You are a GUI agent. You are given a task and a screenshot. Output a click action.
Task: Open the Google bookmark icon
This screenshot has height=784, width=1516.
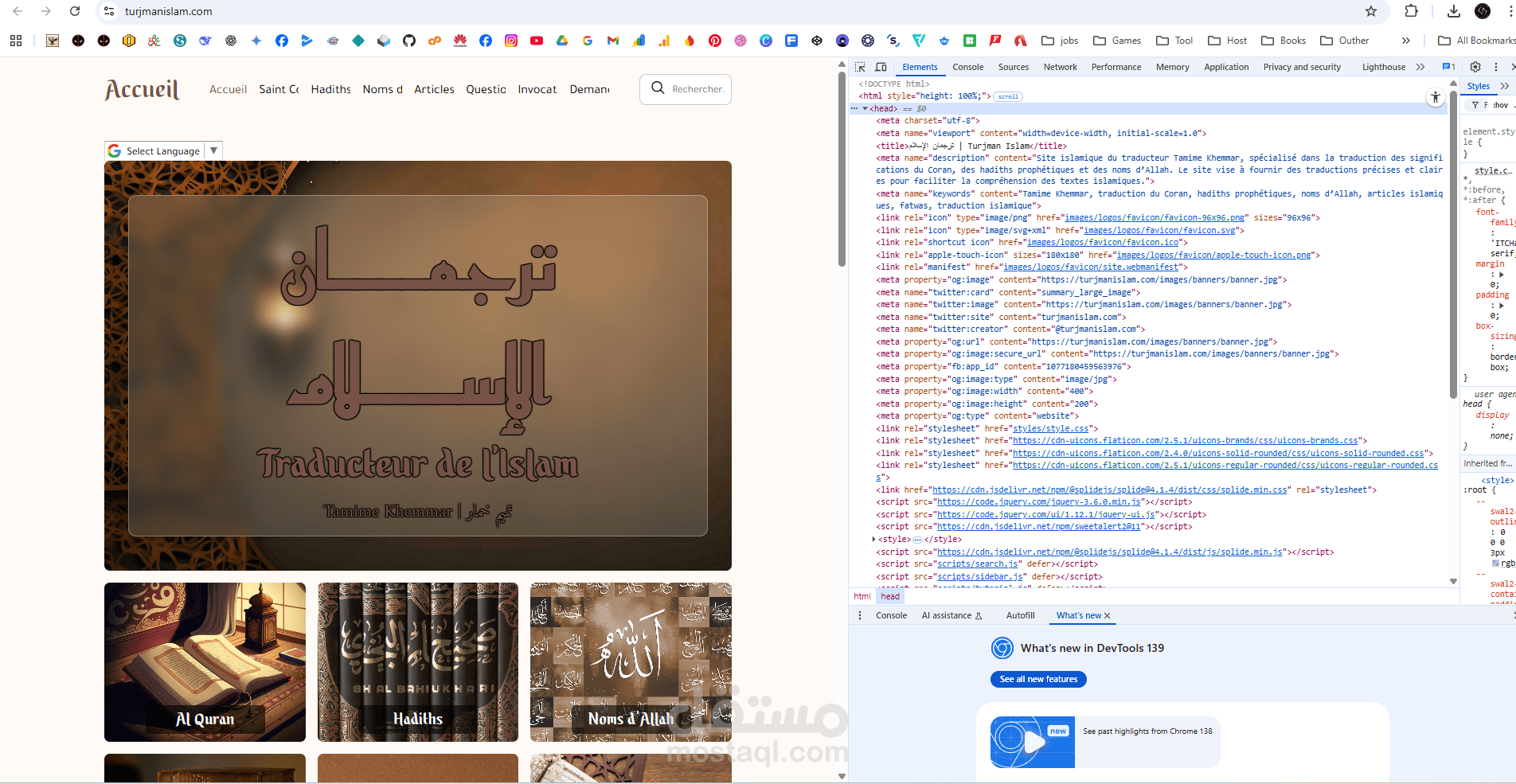(588, 41)
